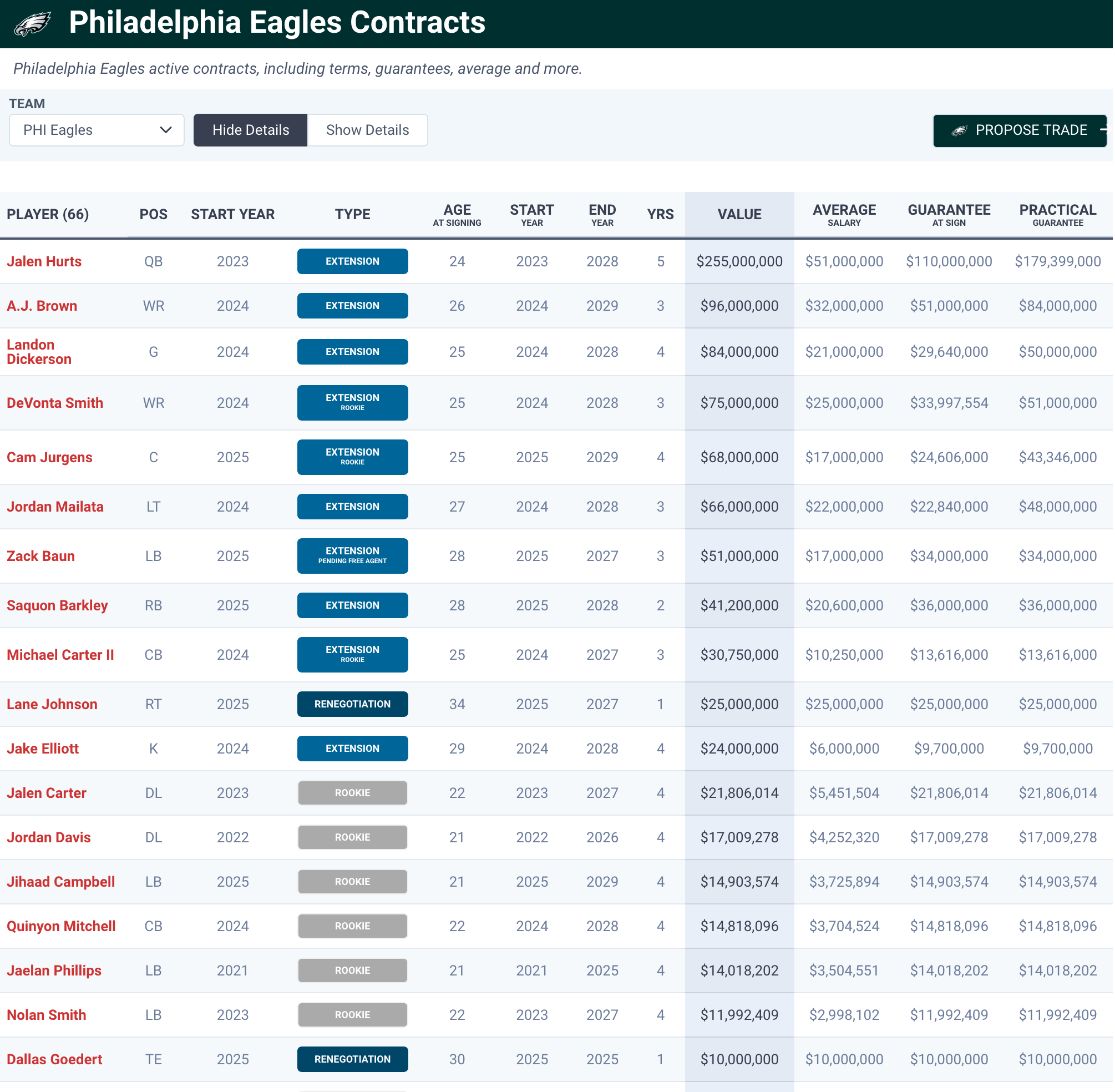
Task: Open Jalen Hurts player link
Action: coord(44,261)
